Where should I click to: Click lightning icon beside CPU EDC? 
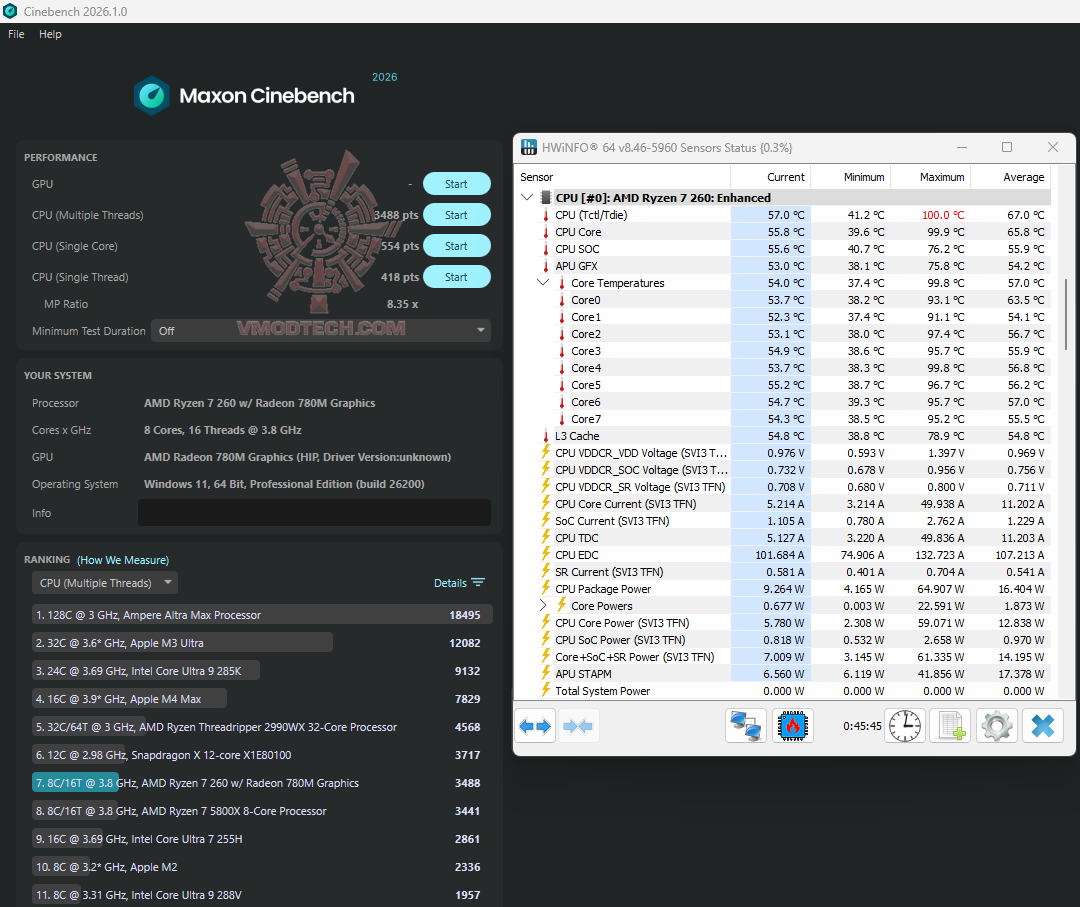coord(546,554)
